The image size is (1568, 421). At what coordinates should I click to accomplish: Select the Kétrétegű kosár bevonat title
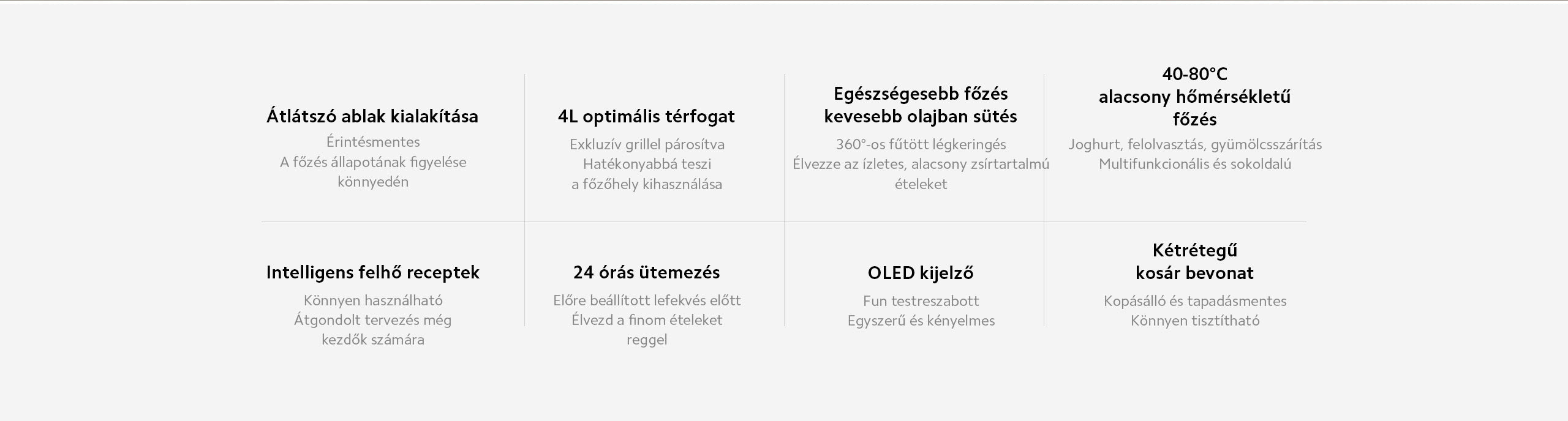pos(1195,261)
